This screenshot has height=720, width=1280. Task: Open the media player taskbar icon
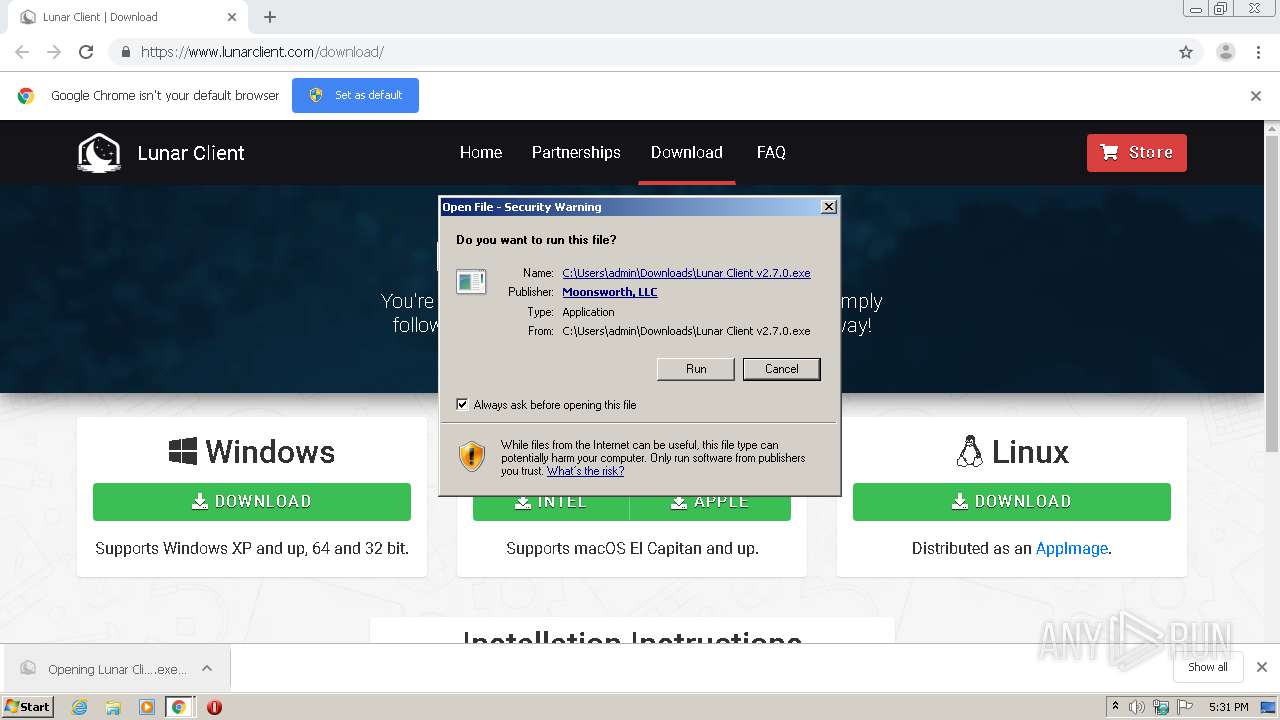point(146,707)
